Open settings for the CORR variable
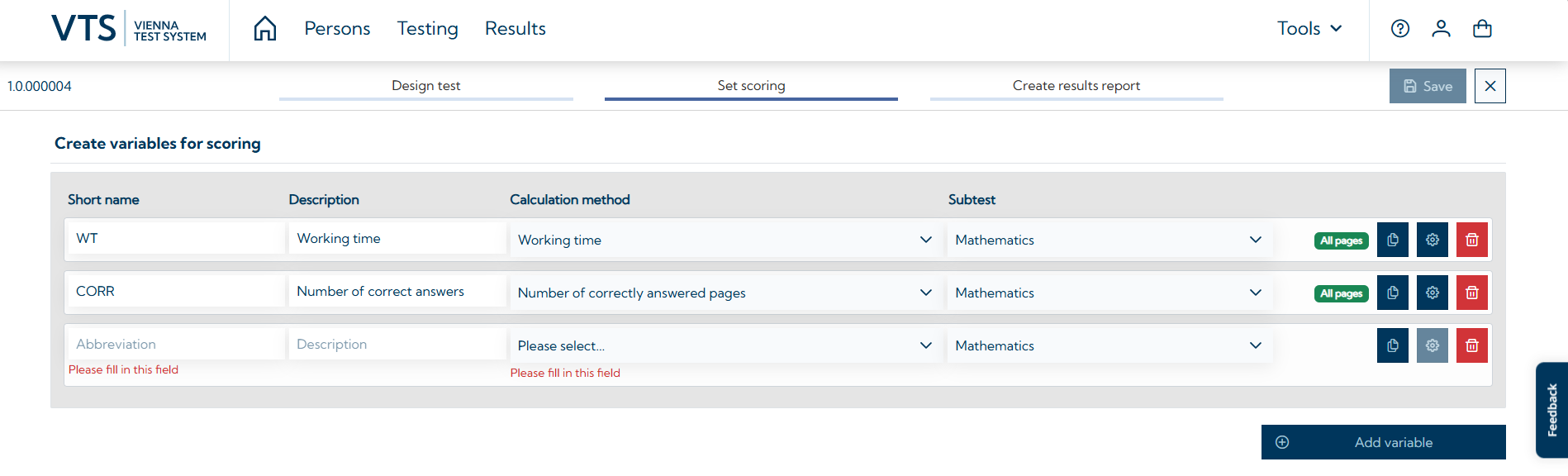 tap(1432, 293)
